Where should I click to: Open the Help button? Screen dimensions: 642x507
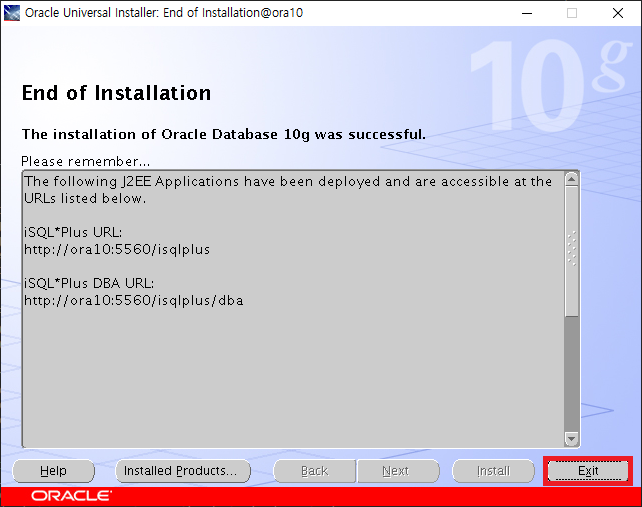coord(53,471)
